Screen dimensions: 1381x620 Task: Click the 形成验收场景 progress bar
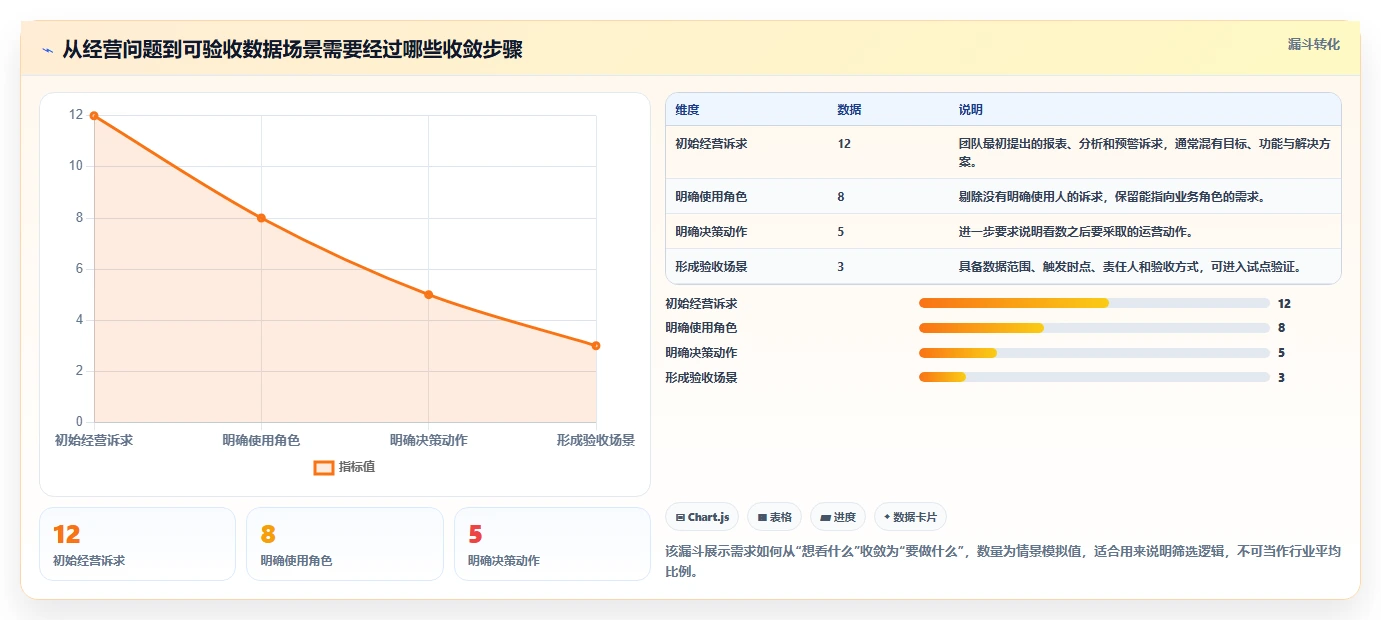1094,378
